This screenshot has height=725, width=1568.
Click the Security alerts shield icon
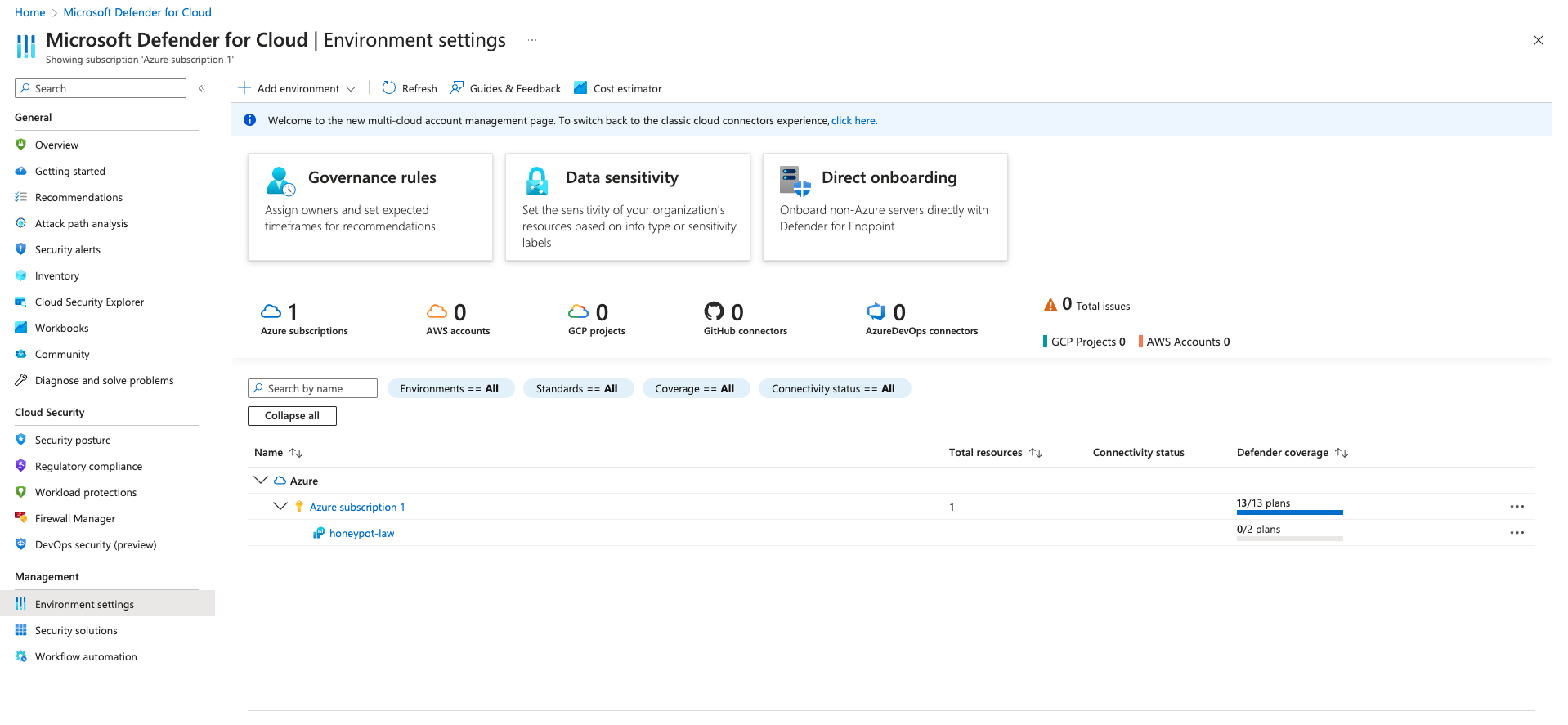click(21, 249)
